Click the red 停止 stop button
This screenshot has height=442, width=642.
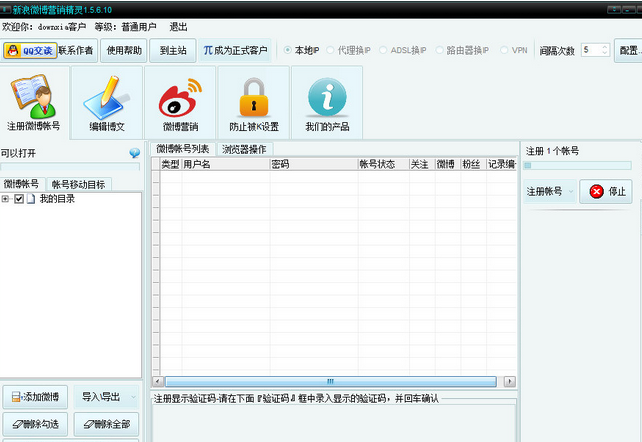tap(606, 191)
